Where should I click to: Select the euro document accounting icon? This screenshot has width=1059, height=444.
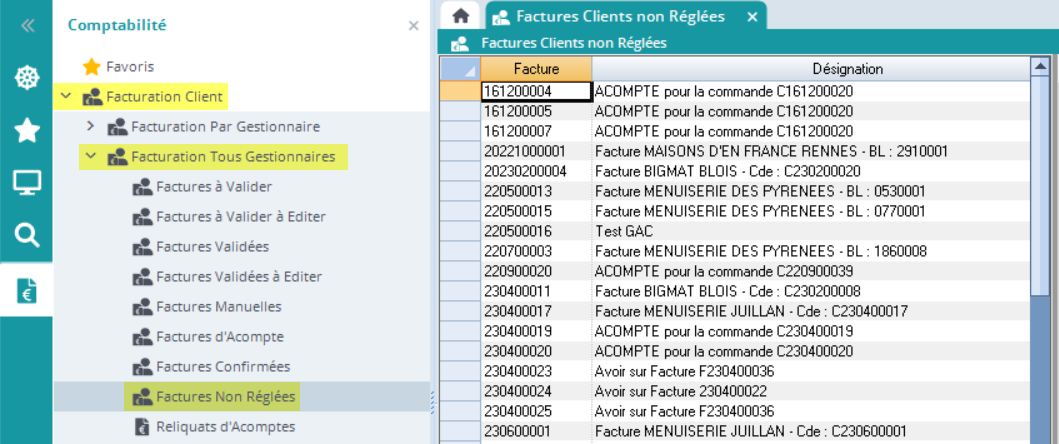point(27,290)
